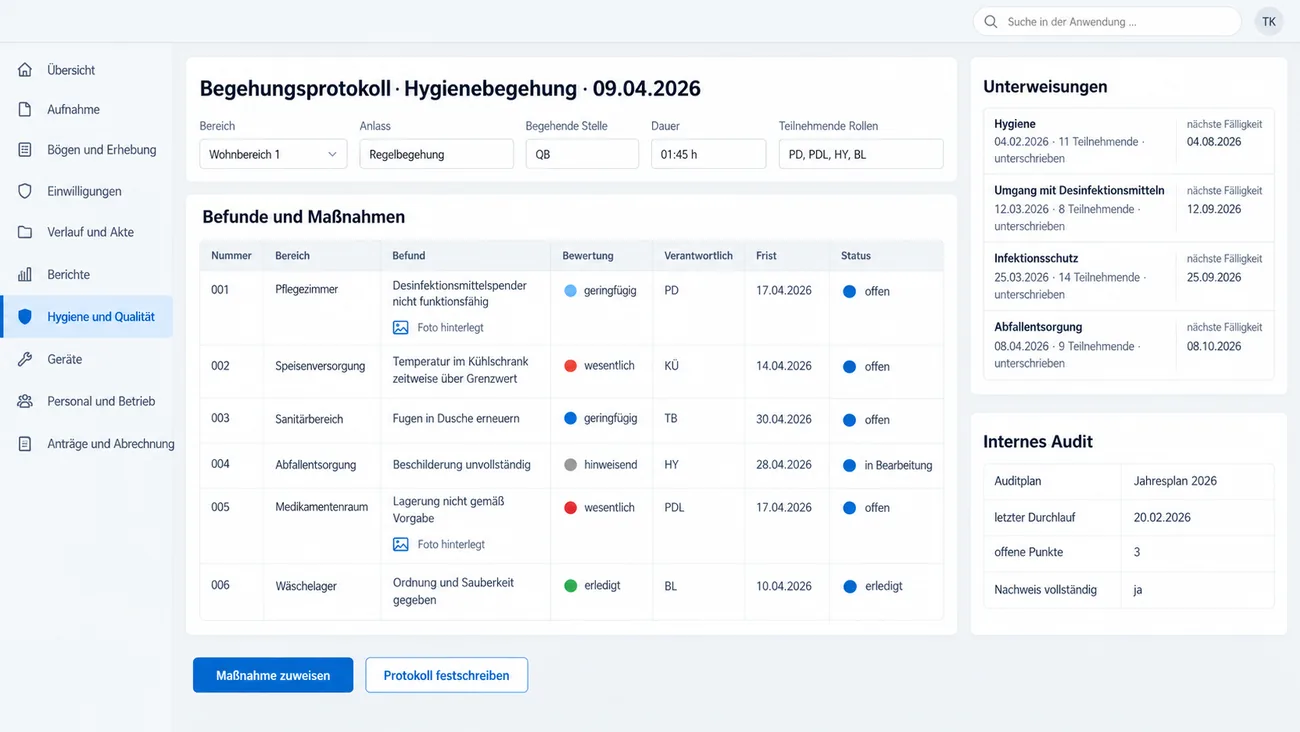Screen dimensions: 1300x732
Task: Click the Maßnahme zuweisen button
Action: pyautogui.click(x=273, y=675)
